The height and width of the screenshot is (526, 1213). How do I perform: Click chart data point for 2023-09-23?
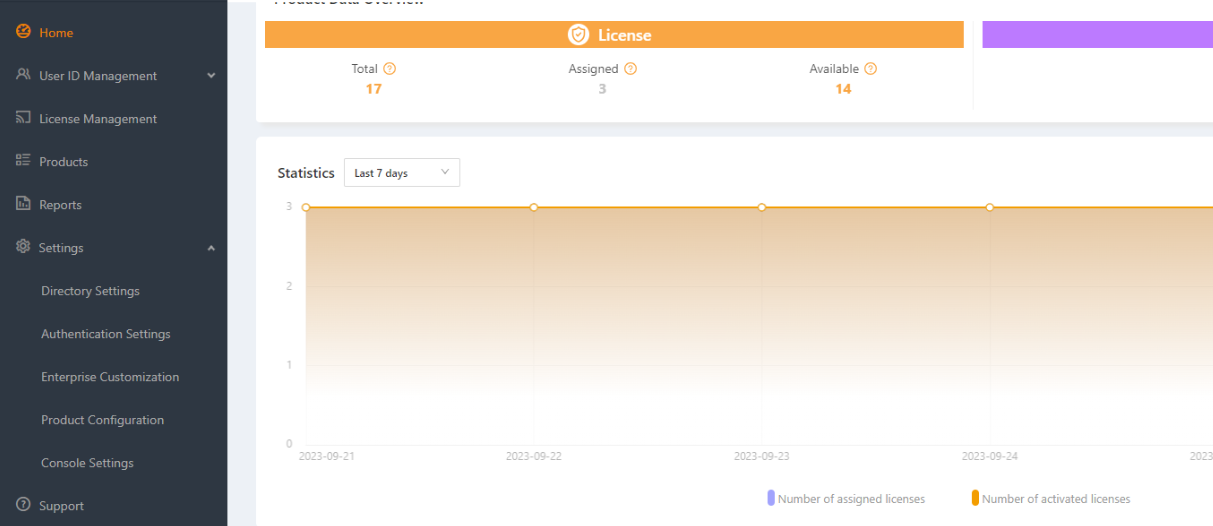point(762,207)
